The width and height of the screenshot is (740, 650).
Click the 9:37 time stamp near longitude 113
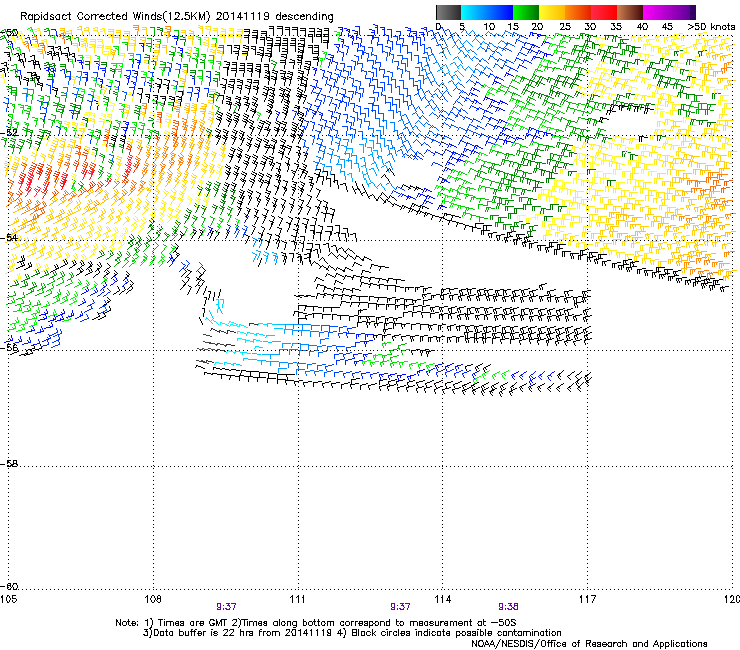[x=400, y=607]
